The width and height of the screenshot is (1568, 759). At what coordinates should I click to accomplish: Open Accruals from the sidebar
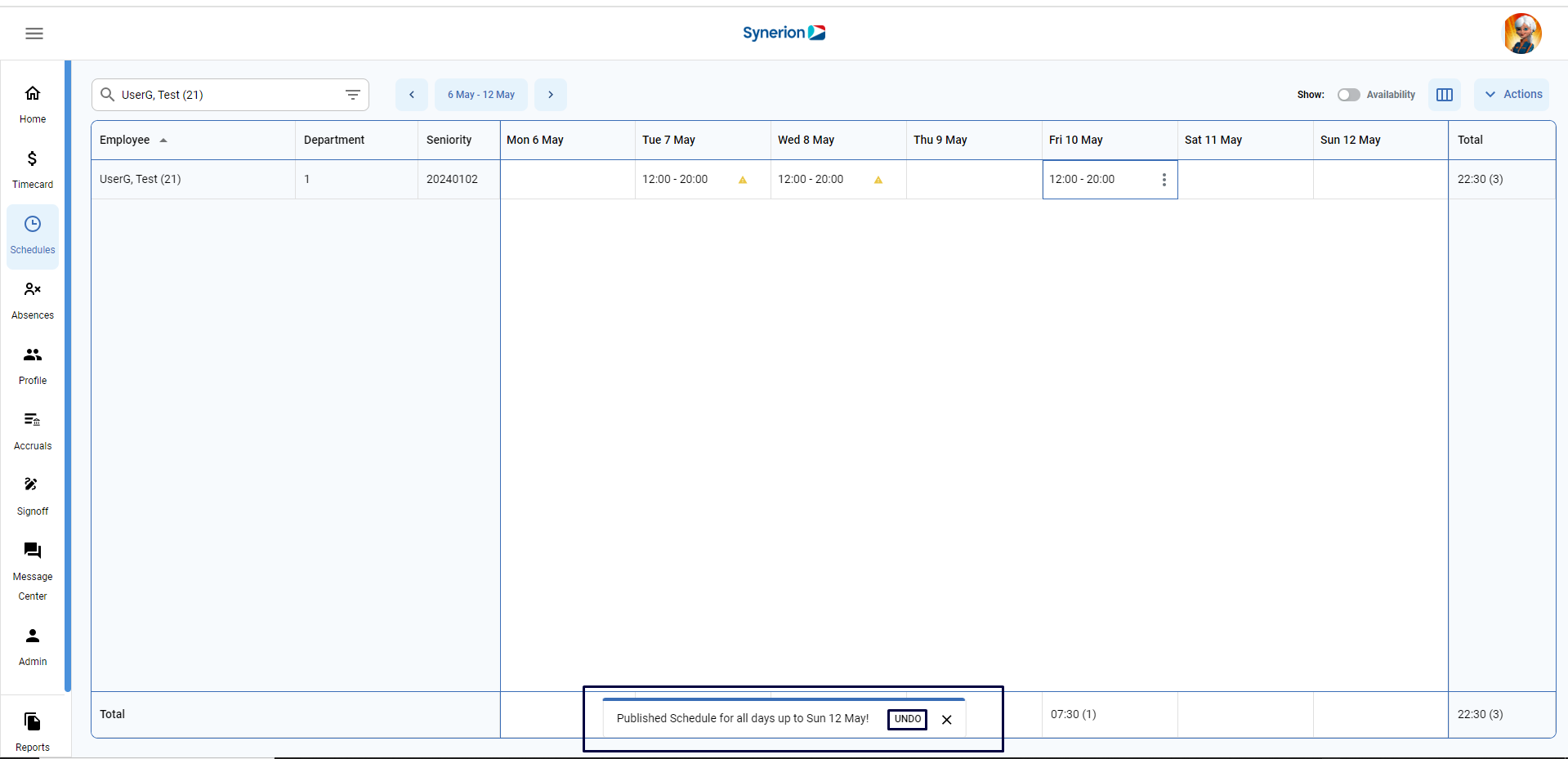[33, 432]
